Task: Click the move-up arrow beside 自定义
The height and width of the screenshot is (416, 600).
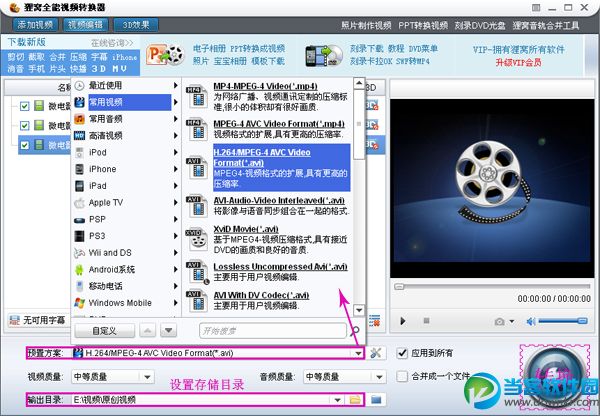Action: (x=148, y=331)
